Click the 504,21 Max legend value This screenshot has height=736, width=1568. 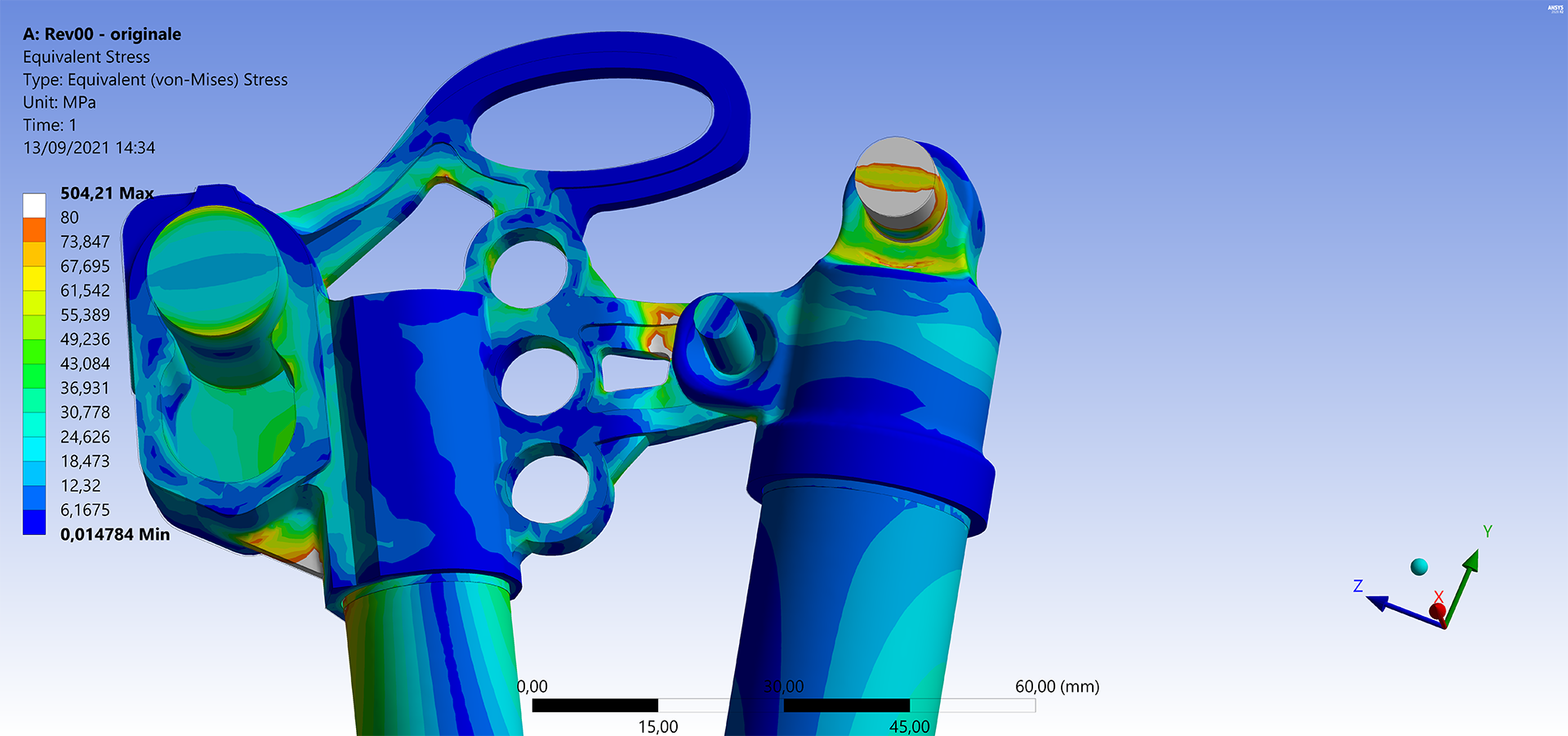point(106,194)
